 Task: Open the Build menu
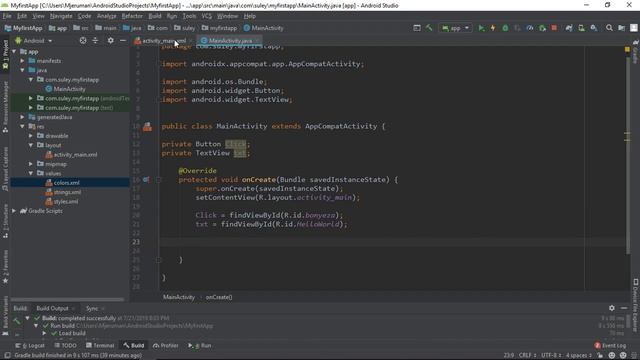[155, 16]
